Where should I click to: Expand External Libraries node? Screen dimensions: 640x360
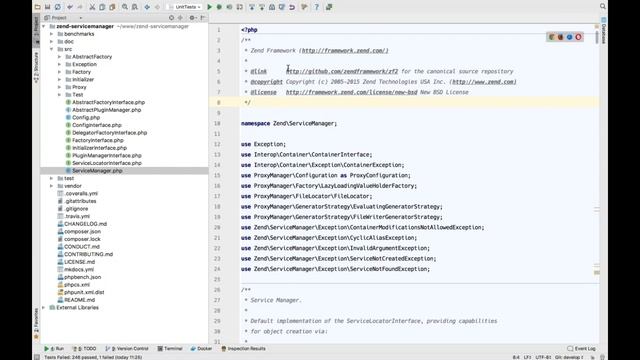coord(44,307)
